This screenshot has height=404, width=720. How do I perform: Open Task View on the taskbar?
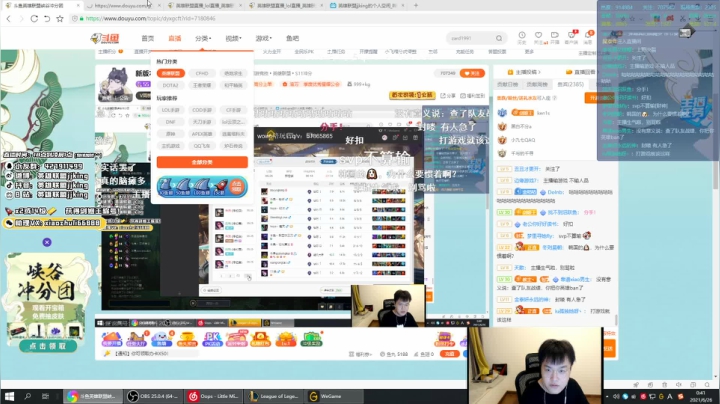click(x=45, y=396)
